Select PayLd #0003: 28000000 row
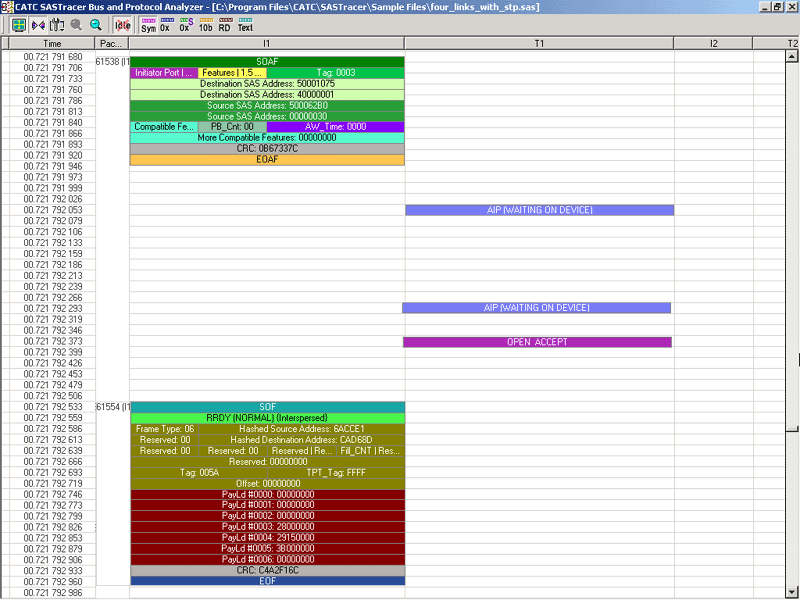 [x=268, y=527]
